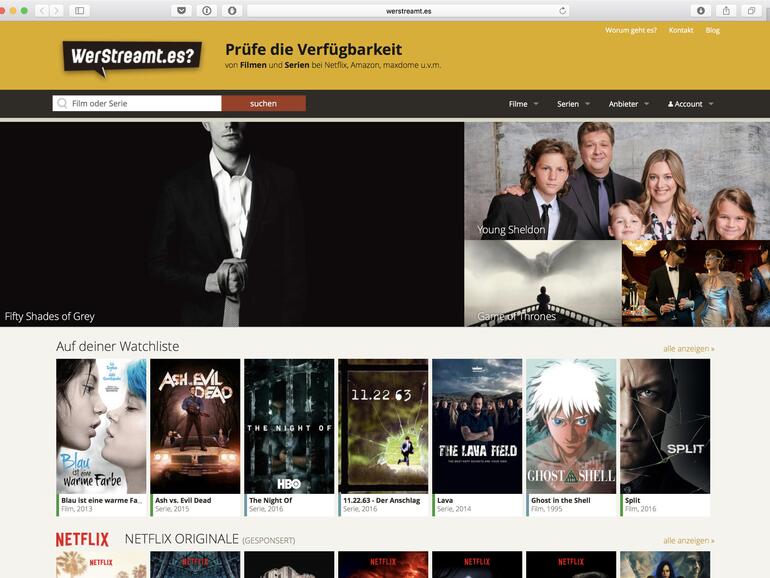This screenshot has width=770, height=578.
Task: Click the '11.22.63 - Der Anschlag' title text
Action: tap(382, 500)
